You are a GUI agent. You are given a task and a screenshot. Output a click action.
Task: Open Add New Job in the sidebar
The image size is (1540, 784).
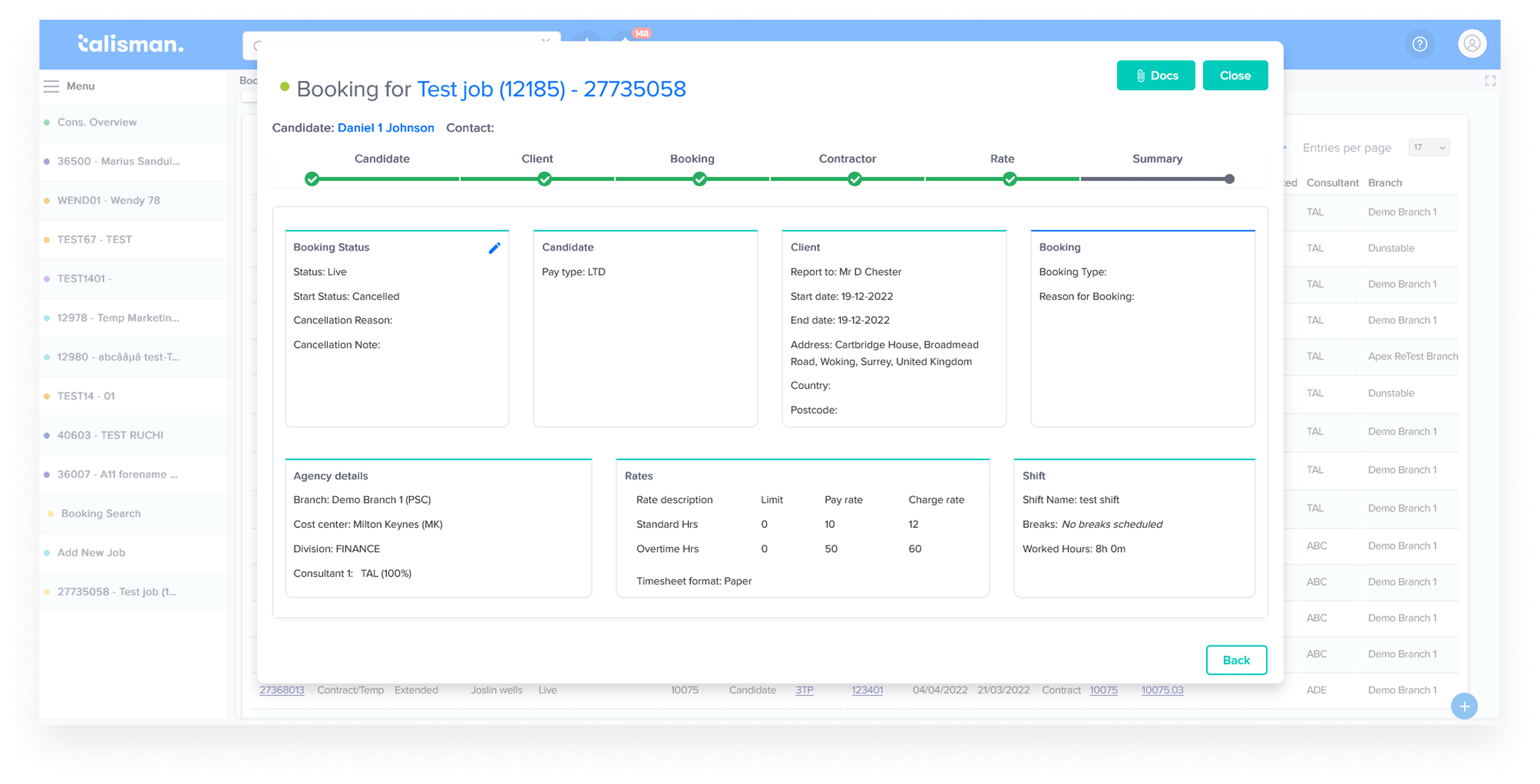pyautogui.click(x=91, y=552)
